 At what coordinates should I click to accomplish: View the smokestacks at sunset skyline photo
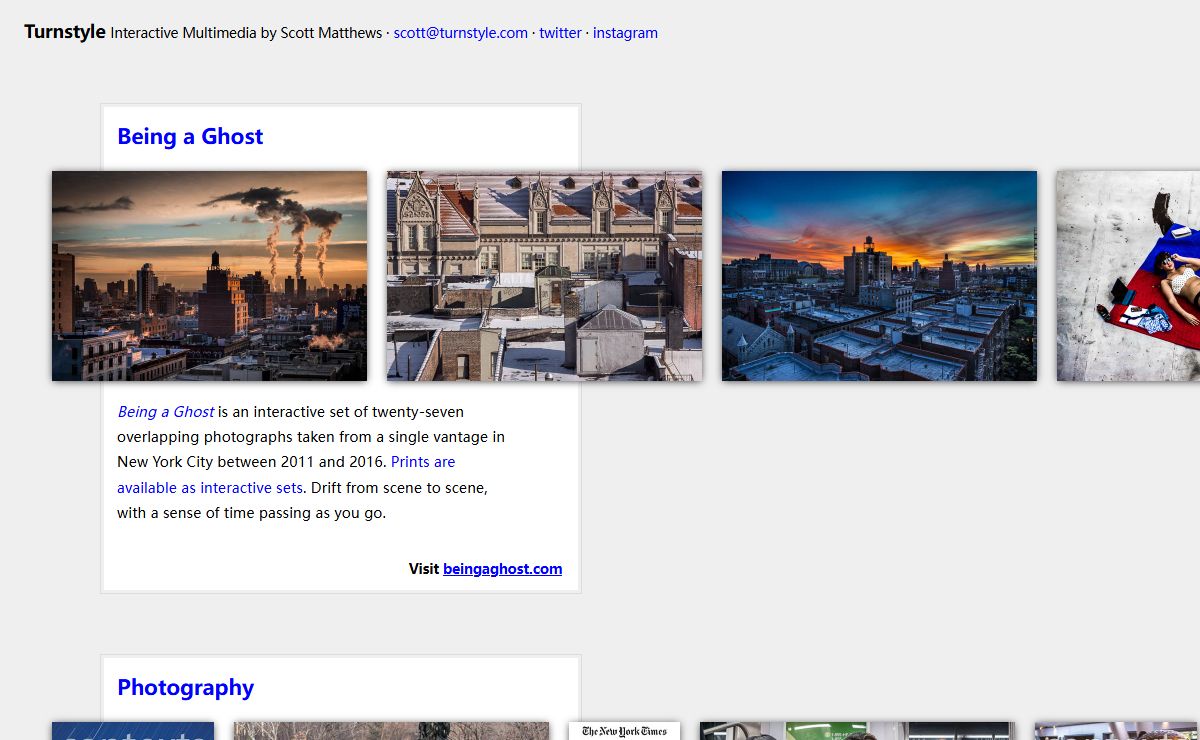[209, 276]
